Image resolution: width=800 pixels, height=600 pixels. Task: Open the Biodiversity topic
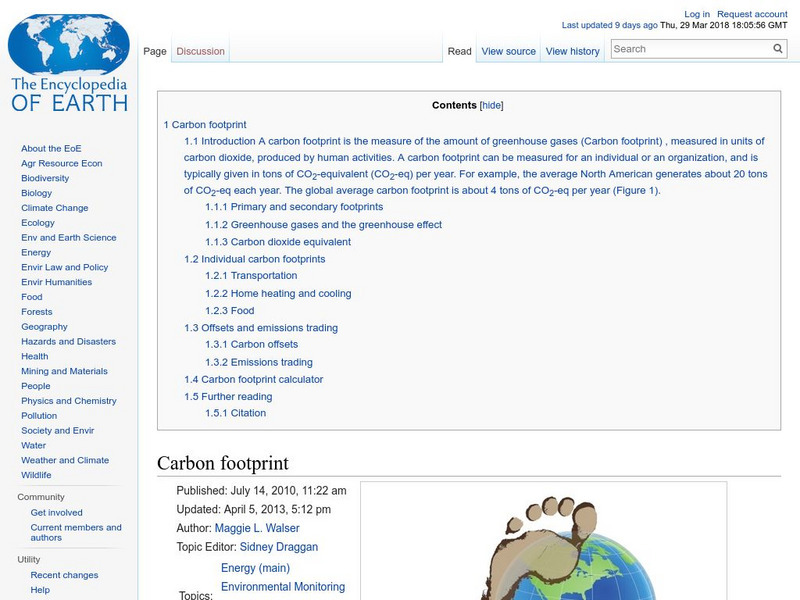coord(45,178)
